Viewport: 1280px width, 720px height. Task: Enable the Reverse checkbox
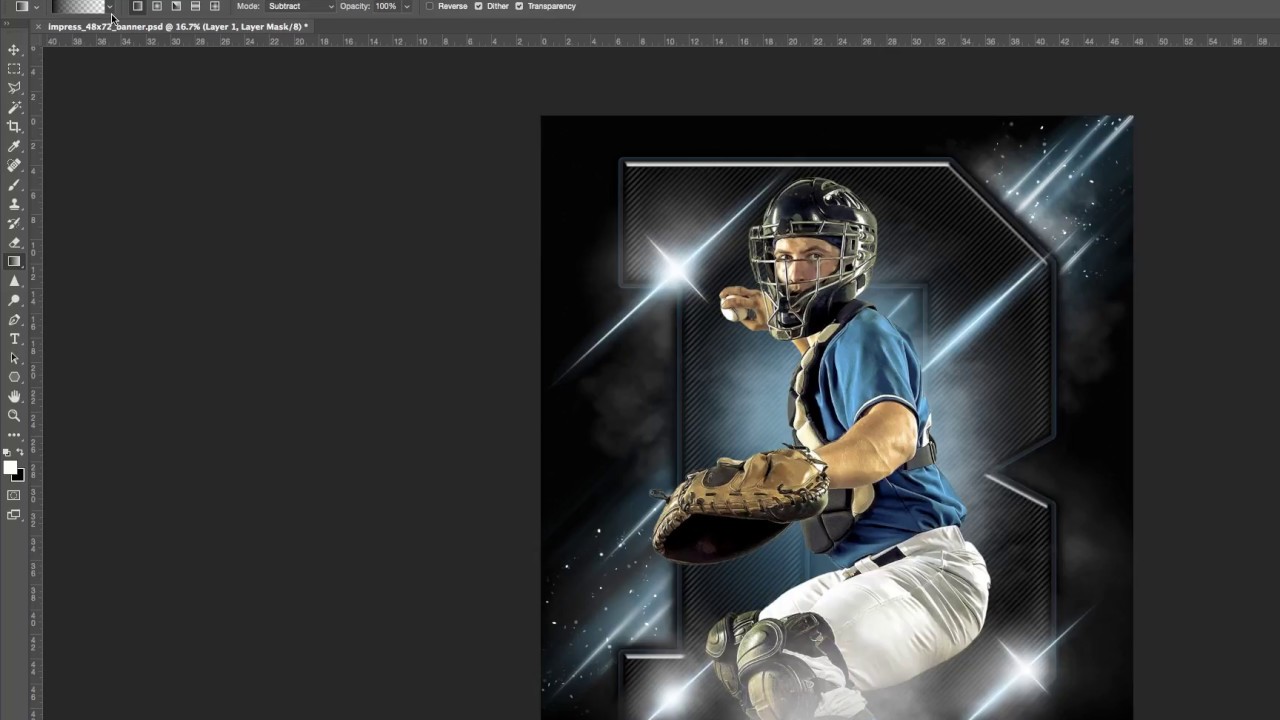(x=430, y=6)
